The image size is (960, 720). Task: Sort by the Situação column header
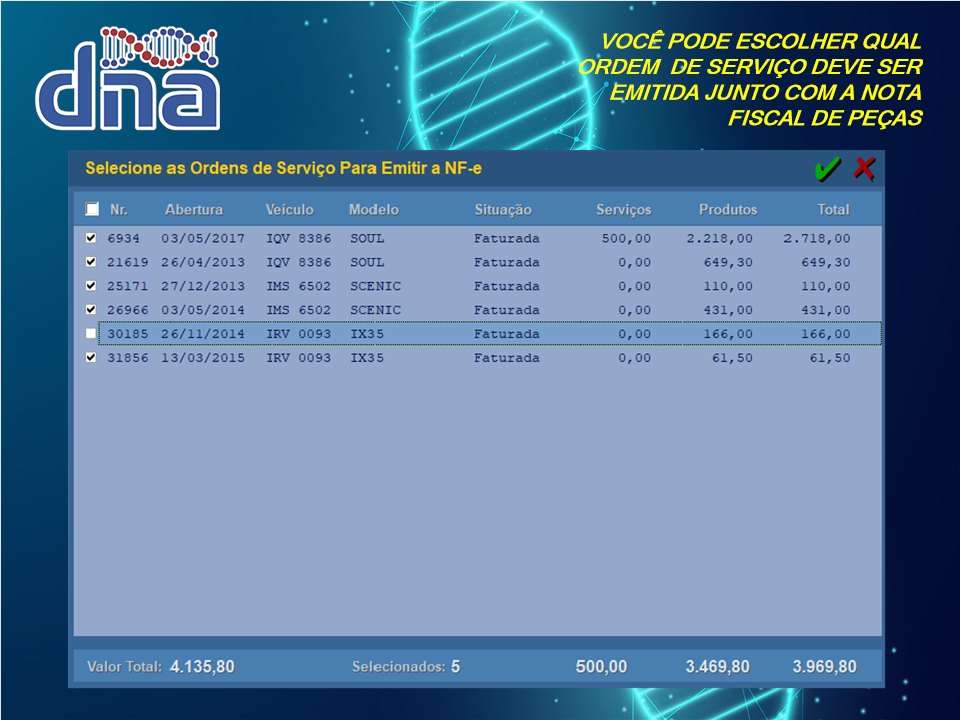(503, 210)
